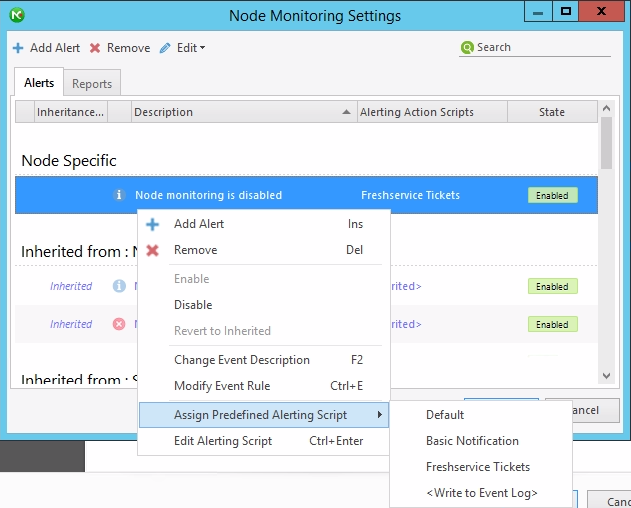
Task: Click blue info icon on first Inherited row
Action: pos(119,286)
